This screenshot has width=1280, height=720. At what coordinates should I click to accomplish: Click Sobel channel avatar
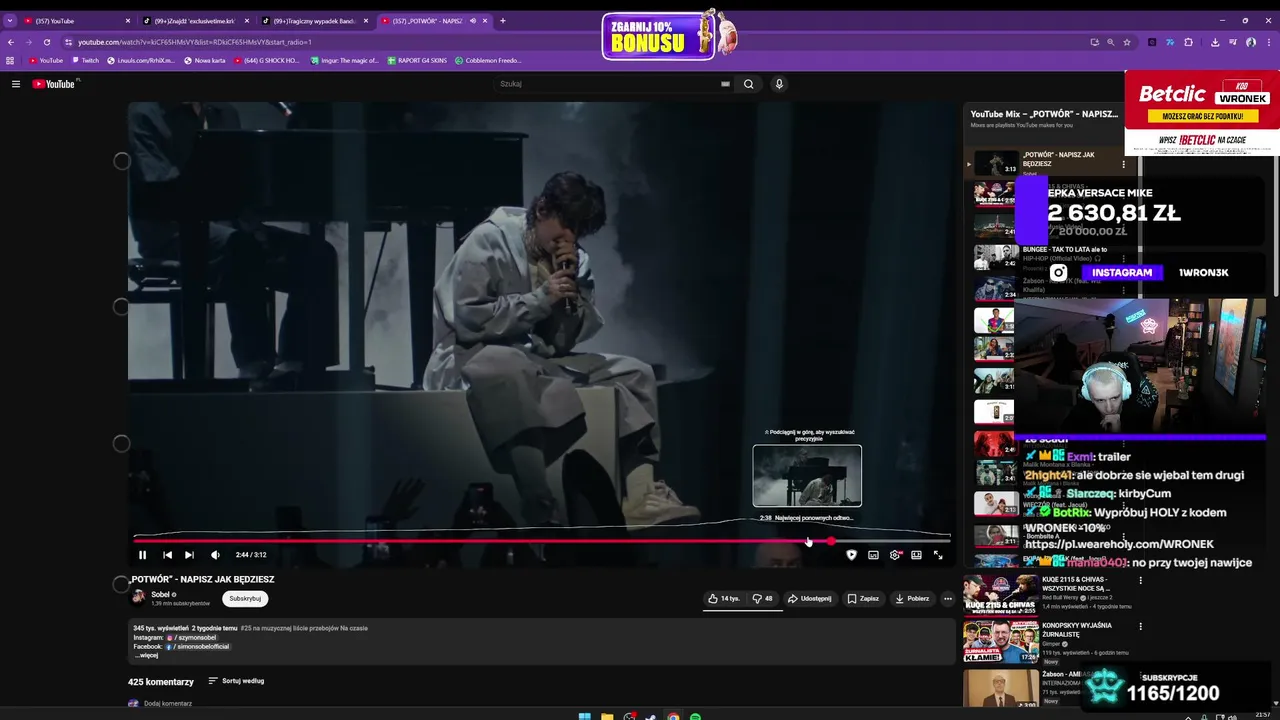[138, 598]
